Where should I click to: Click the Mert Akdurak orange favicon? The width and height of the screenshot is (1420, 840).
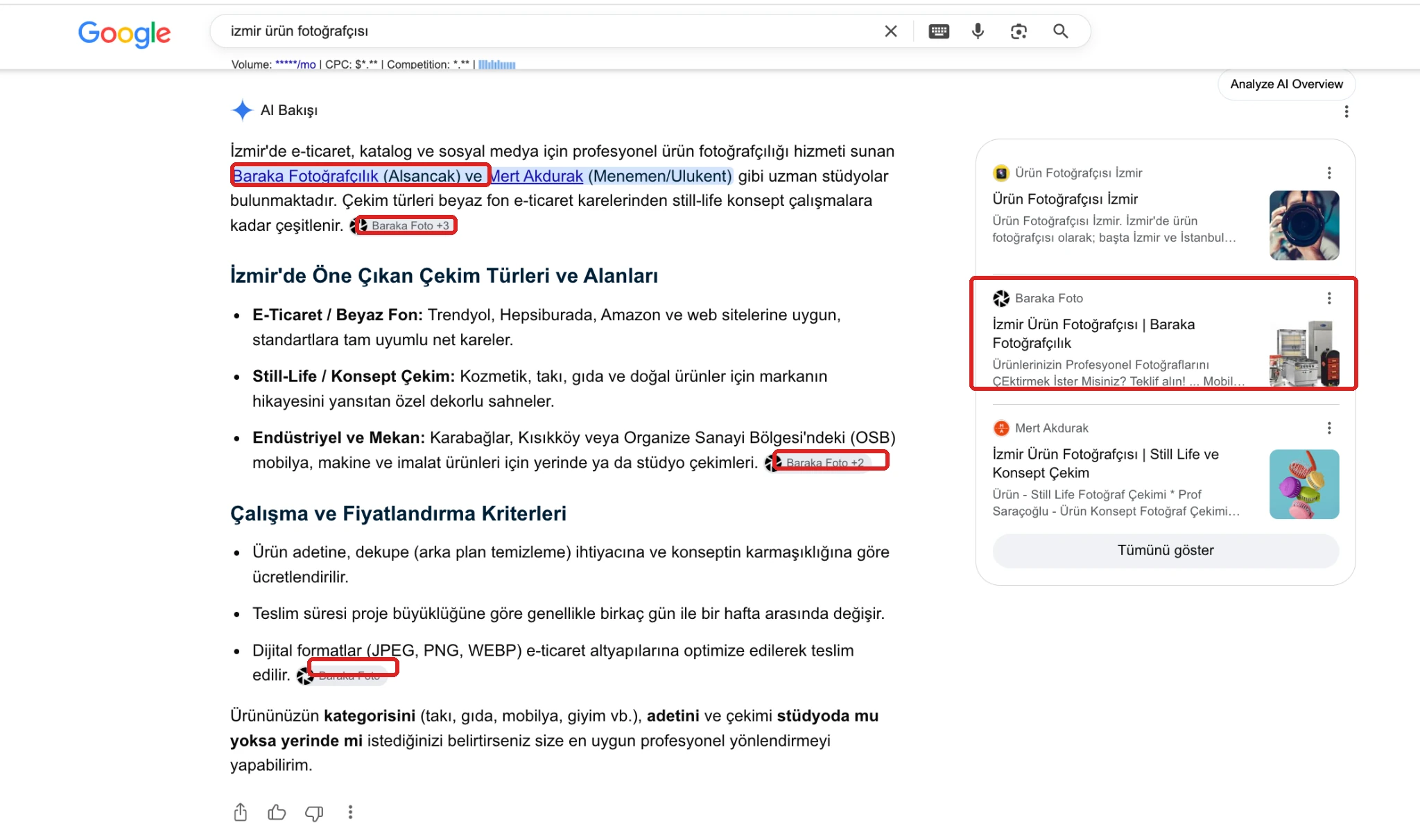coord(1001,428)
